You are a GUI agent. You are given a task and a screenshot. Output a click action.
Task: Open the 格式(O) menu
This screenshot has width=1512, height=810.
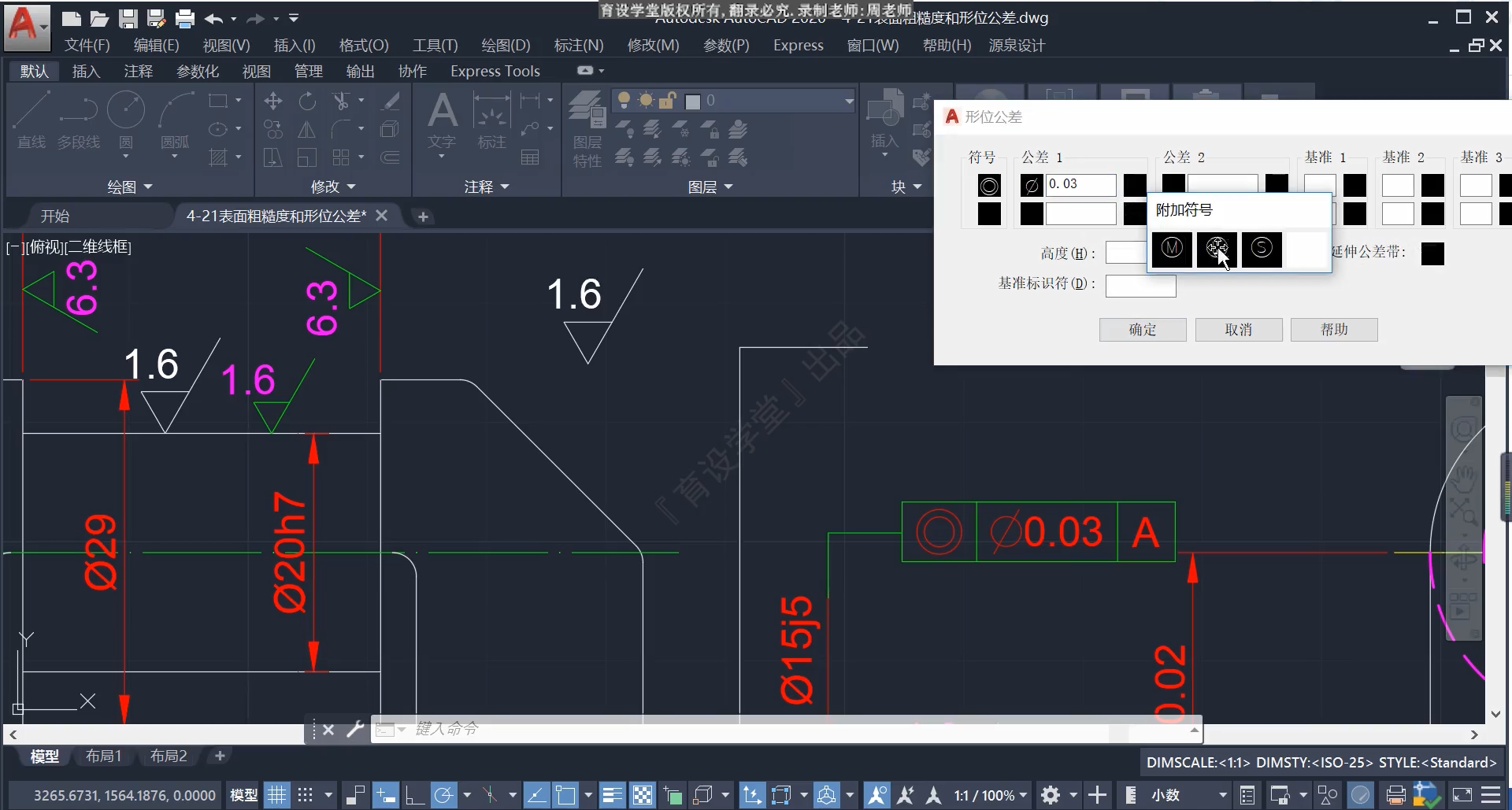(x=364, y=46)
